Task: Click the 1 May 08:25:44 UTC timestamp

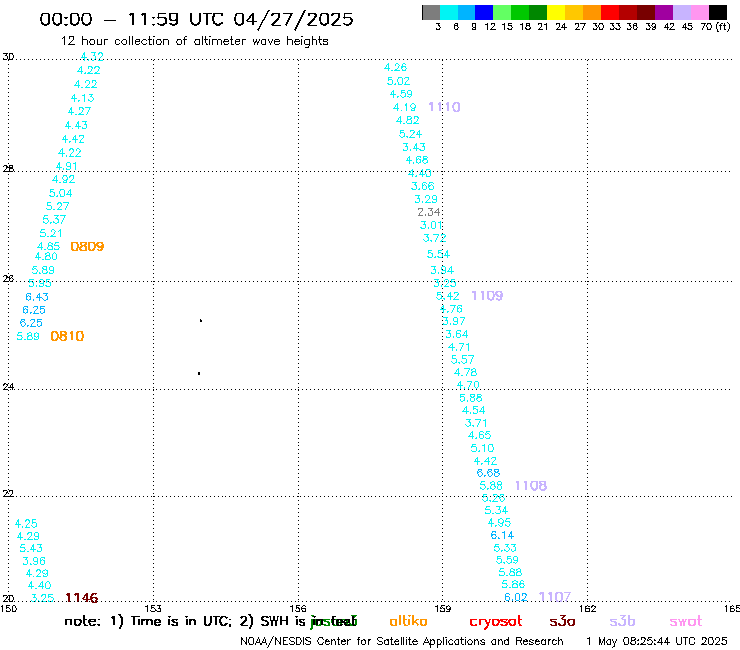Action: 657,642
